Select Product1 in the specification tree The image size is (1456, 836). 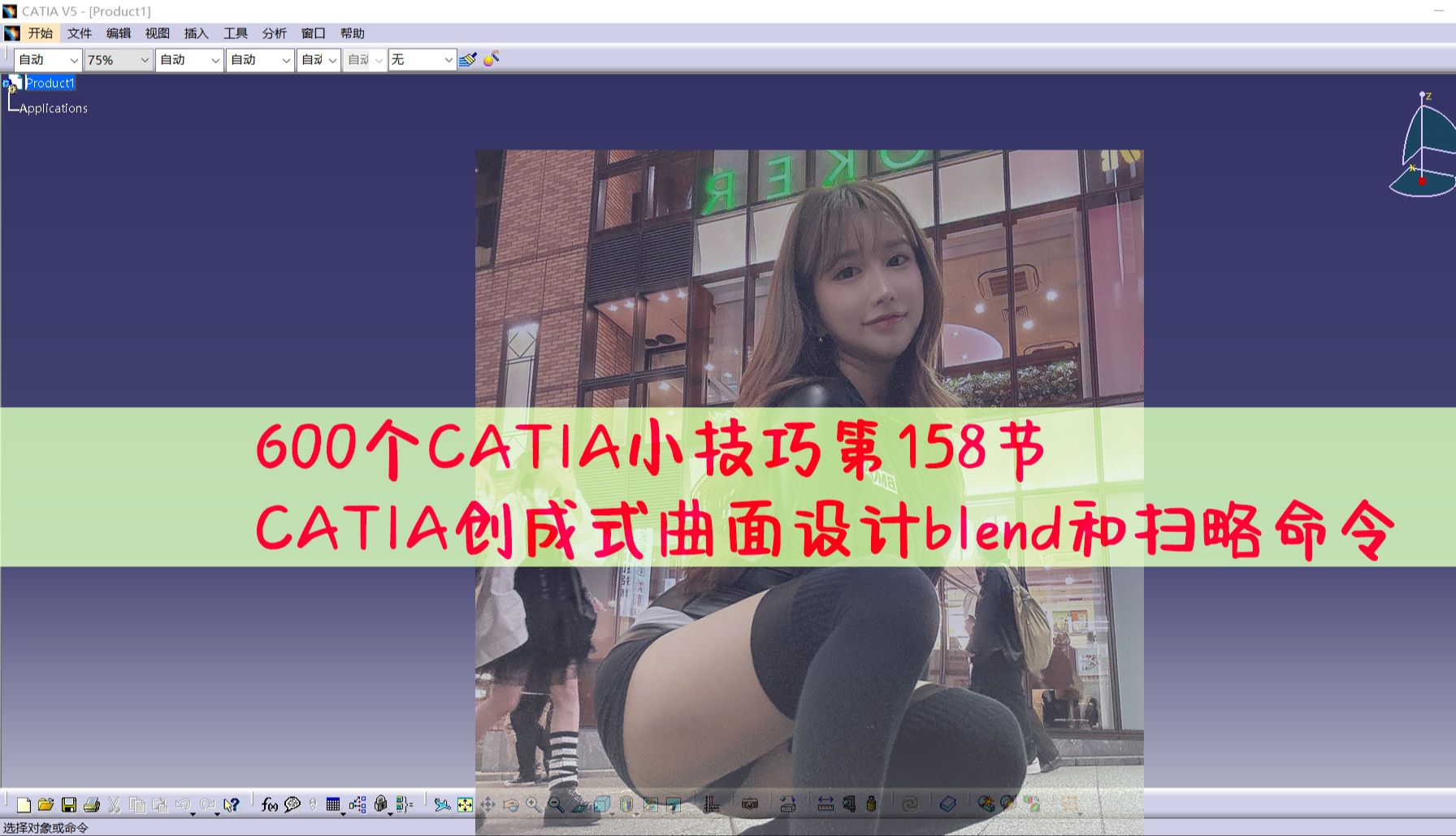pos(50,83)
